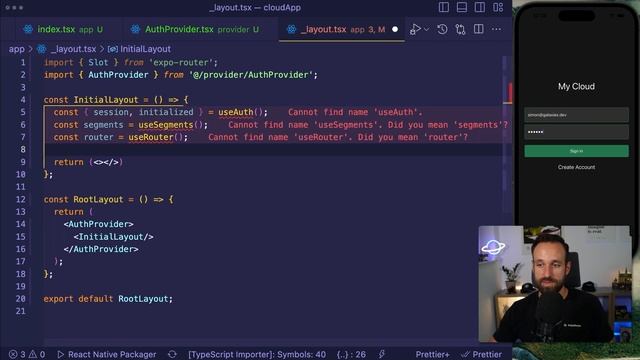Click the Prettier checkmark status item
Screen dimensions: 640x360
[481, 354]
